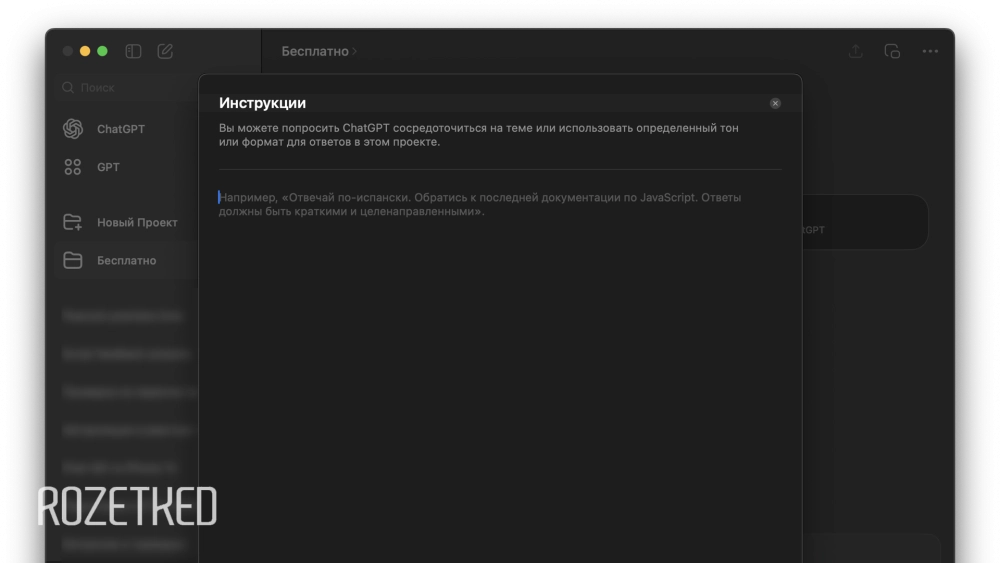Click the Новый Проект label
The width and height of the screenshot is (1000, 563).
click(137, 222)
